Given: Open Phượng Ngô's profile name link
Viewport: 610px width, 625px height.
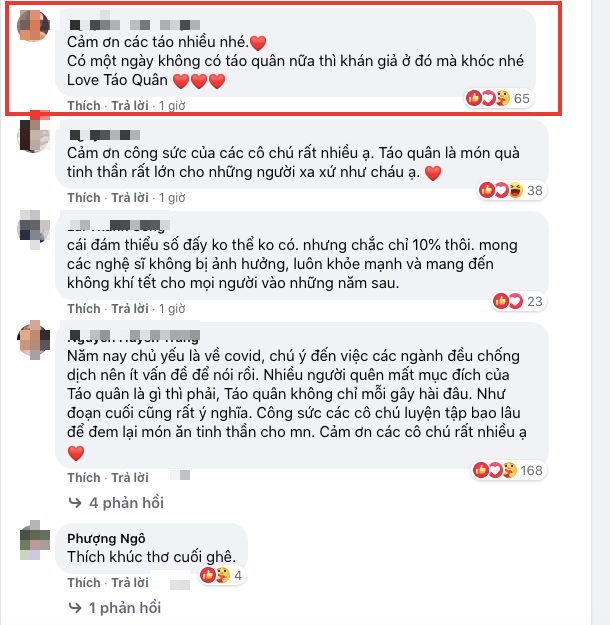Looking at the screenshot, I should click(106, 538).
